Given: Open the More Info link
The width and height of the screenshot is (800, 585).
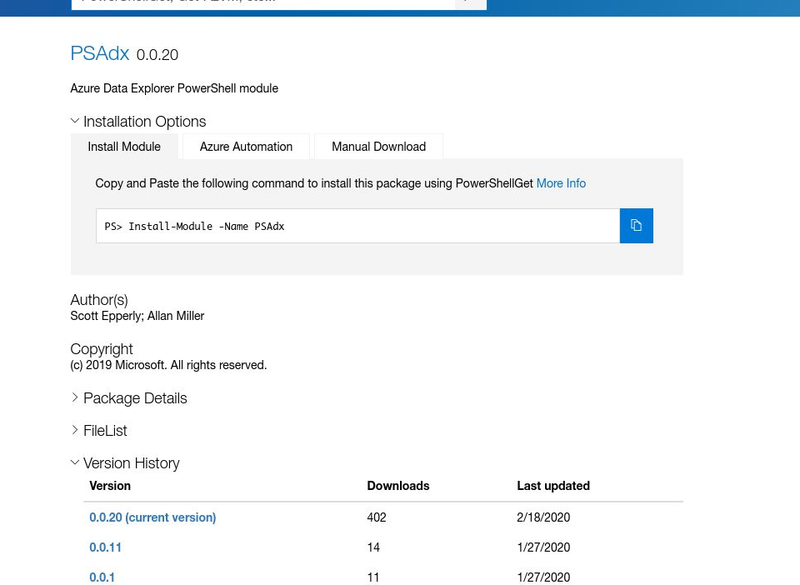Looking at the screenshot, I should tap(561, 184).
